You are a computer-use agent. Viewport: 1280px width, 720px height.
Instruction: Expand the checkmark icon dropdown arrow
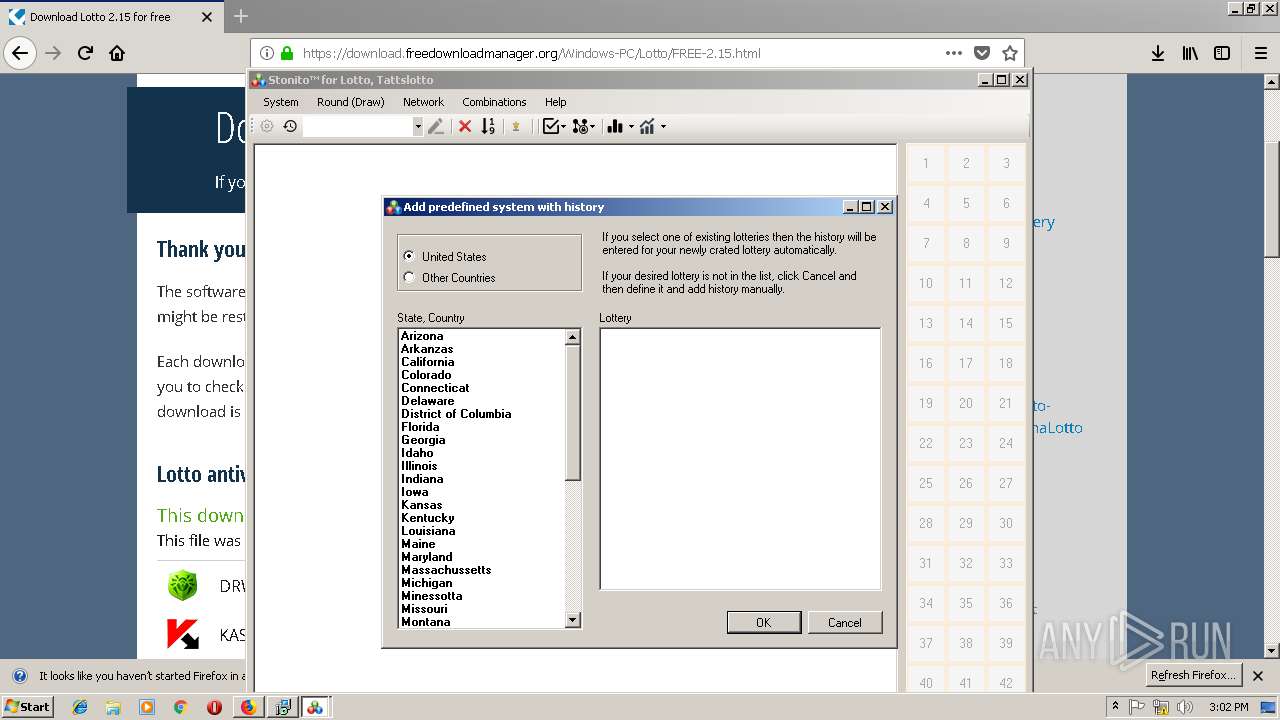[564, 126]
